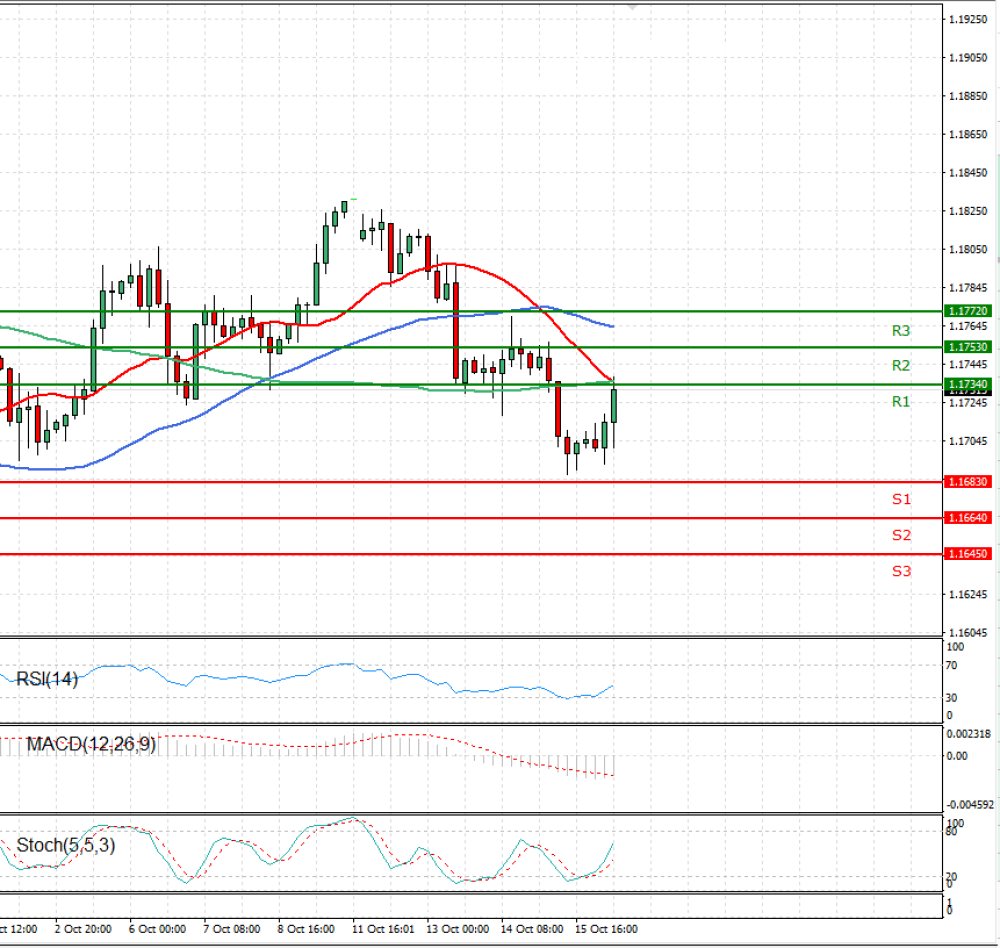The width and height of the screenshot is (1000, 948).
Task: Click the chart shift triangle marker at top
Action: tap(632, 7)
